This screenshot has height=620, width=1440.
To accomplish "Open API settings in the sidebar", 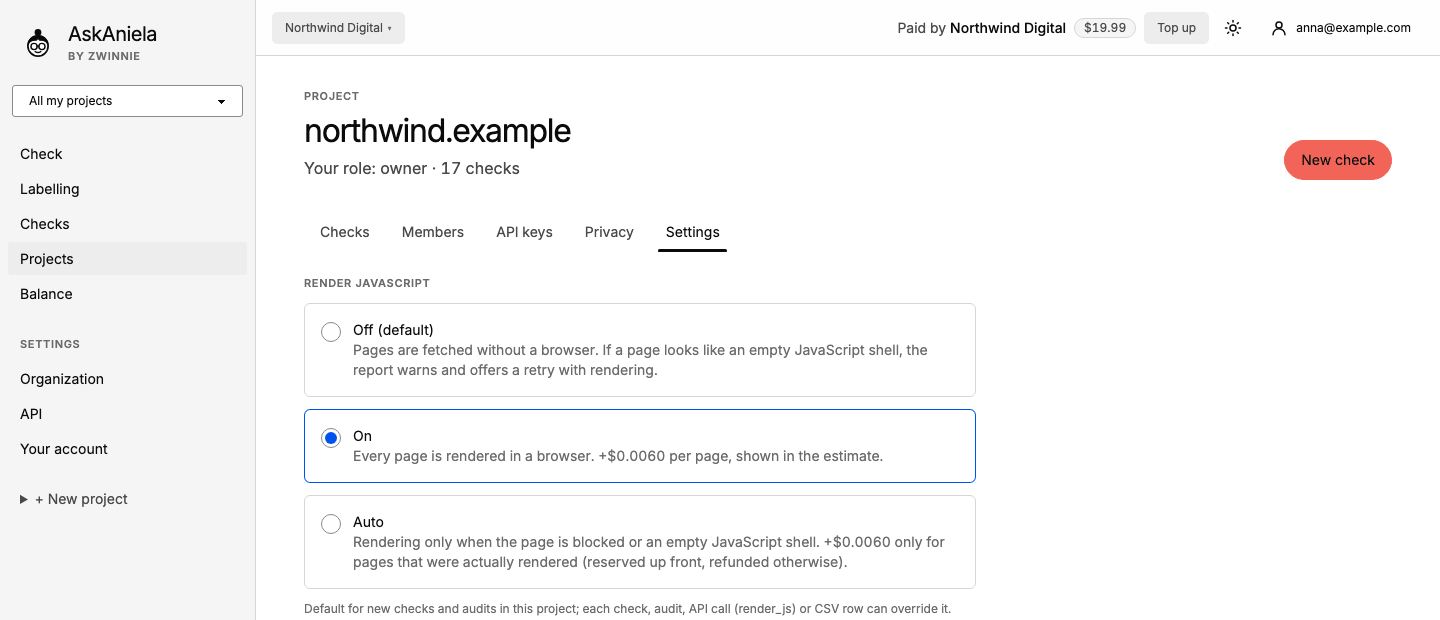I will point(127,414).
